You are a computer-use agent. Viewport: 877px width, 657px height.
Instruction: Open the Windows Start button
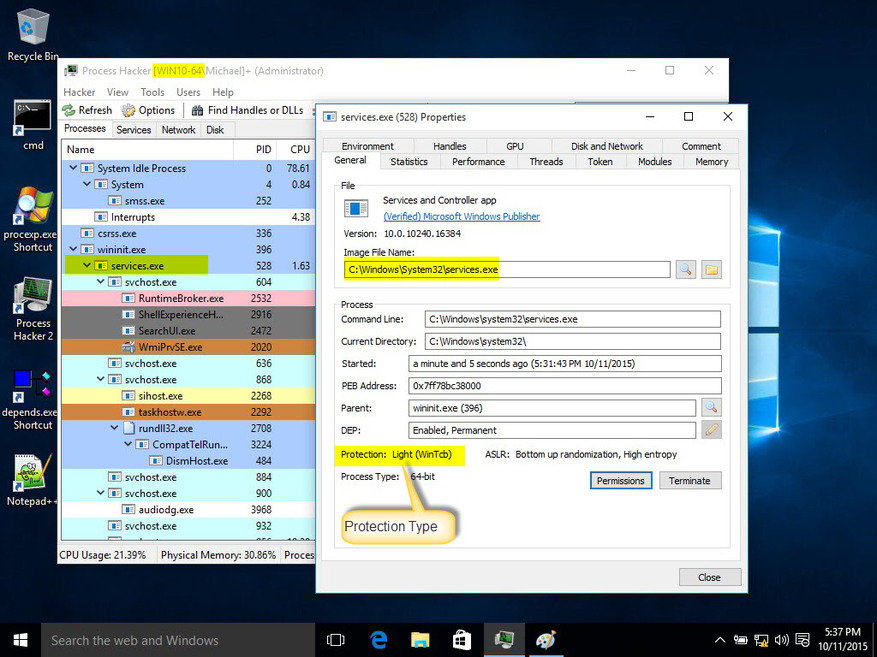click(21, 640)
